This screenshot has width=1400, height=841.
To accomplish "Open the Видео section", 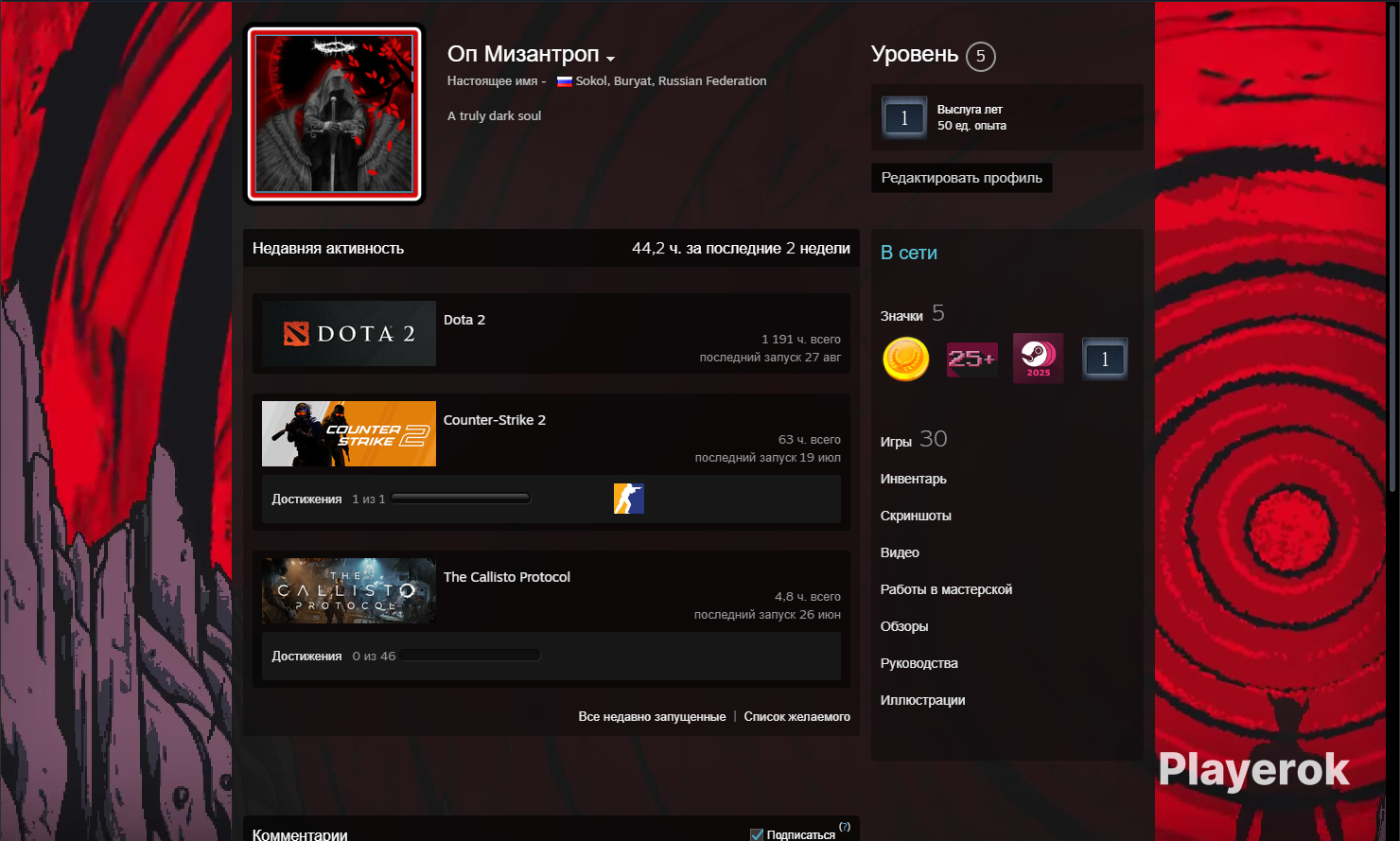I will tap(900, 552).
